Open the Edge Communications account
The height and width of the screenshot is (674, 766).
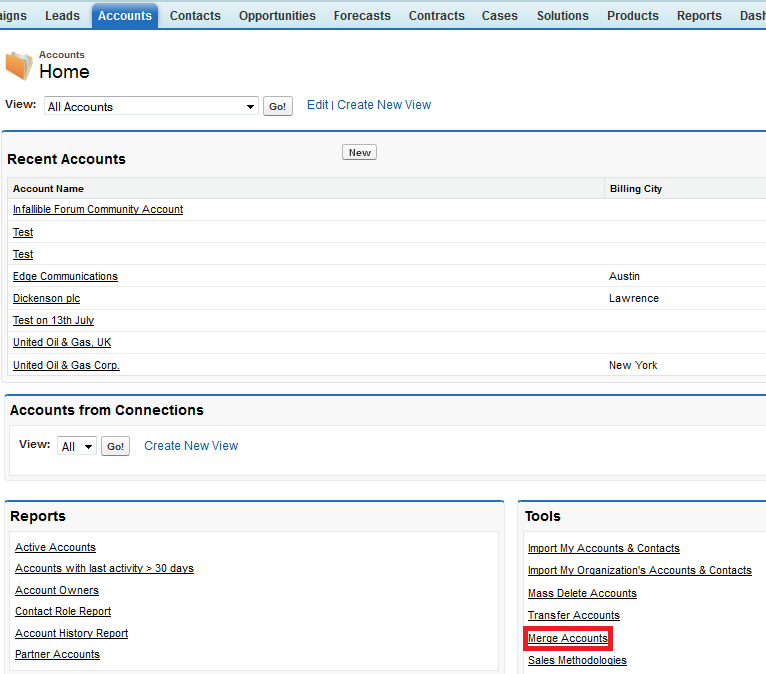tap(65, 276)
